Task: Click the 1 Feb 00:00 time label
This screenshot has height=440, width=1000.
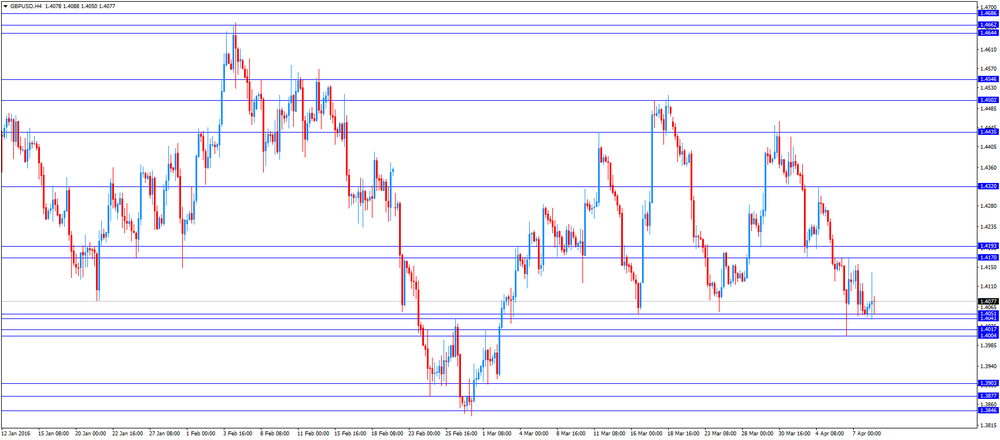Action: point(200,434)
